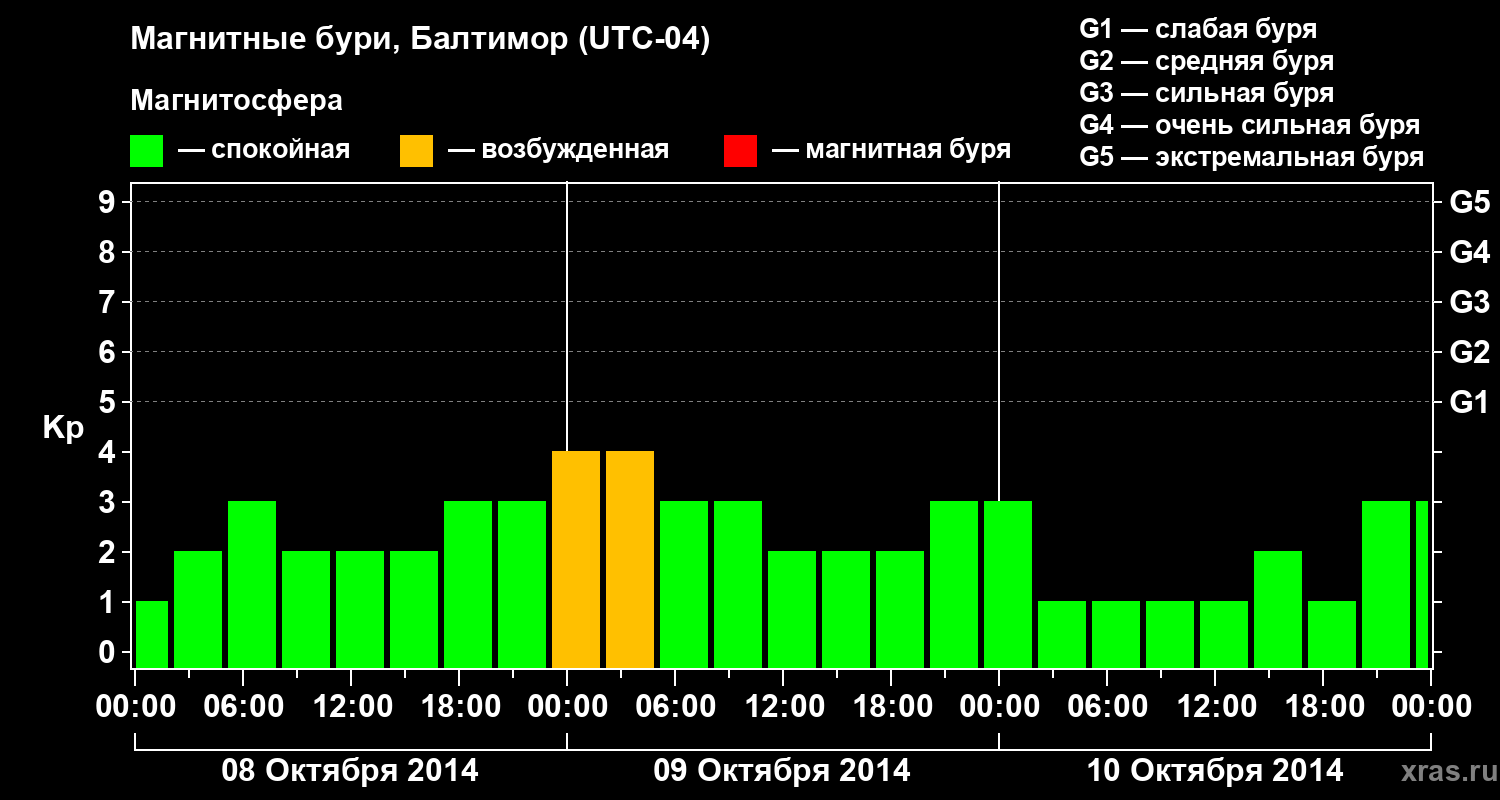Image resolution: width=1500 pixels, height=800 pixels.
Task: Click the green «спокойная» legend swatch
Action: [147, 151]
